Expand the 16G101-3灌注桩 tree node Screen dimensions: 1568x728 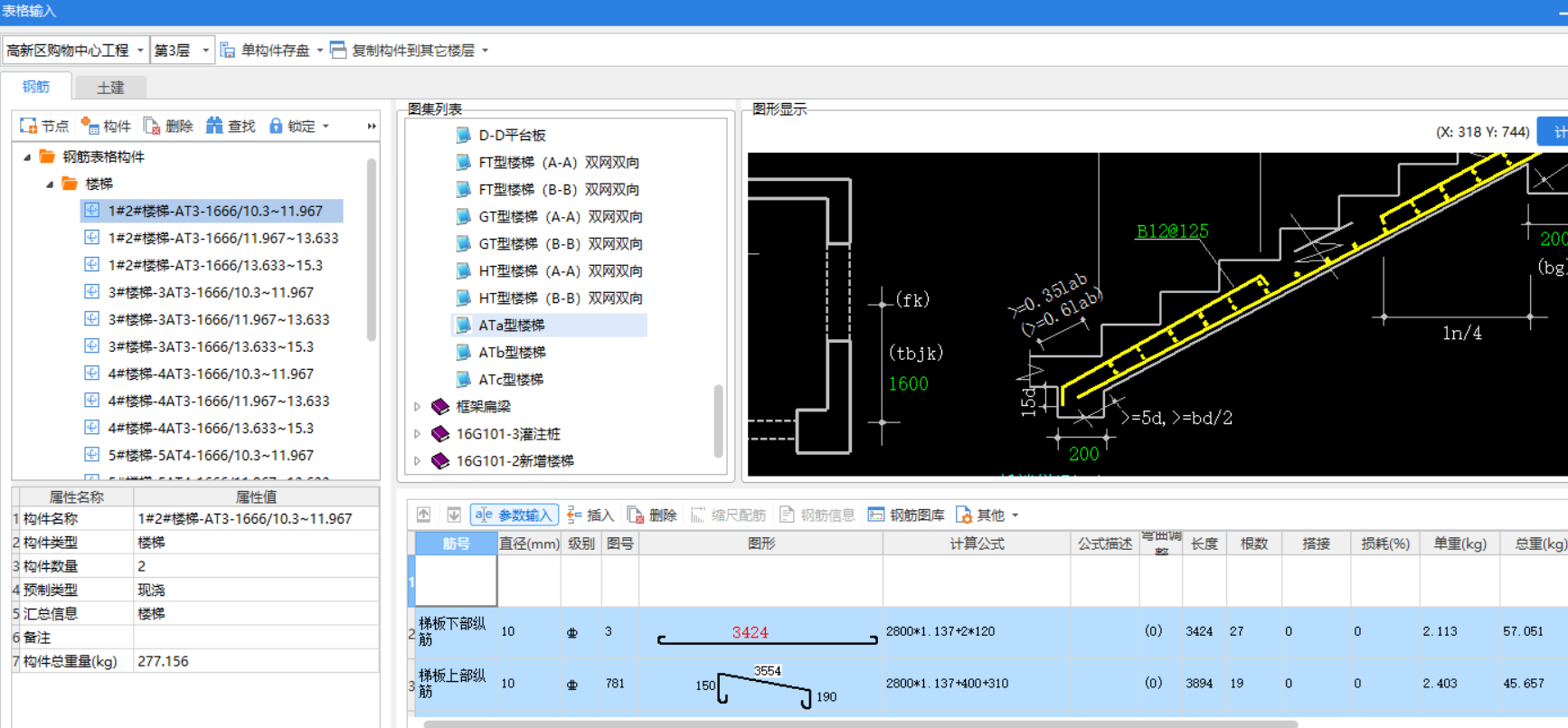[x=417, y=433]
